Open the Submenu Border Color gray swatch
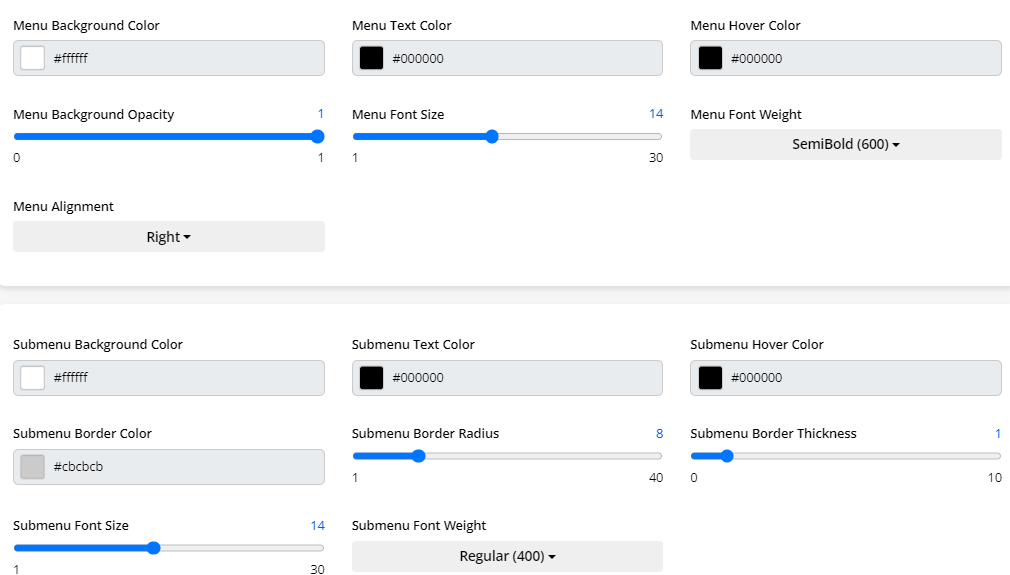The image size is (1010, 575). click(x=33, y=466)
